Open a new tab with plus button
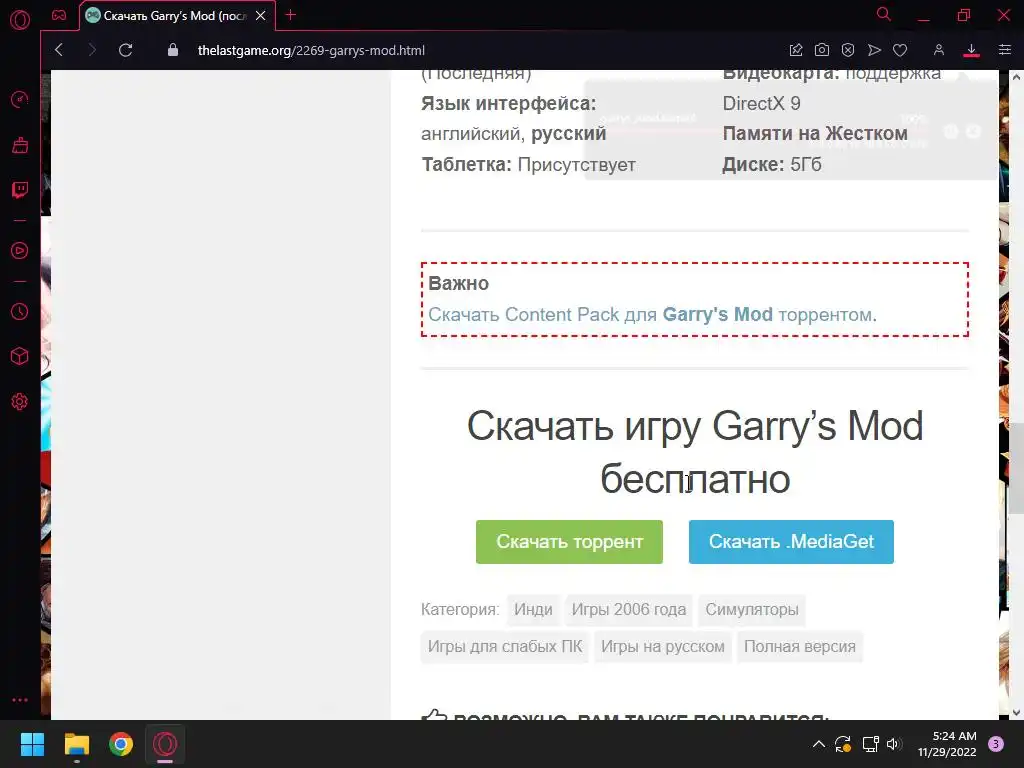Screen dimensions: 1024x768 click(291, 15)
